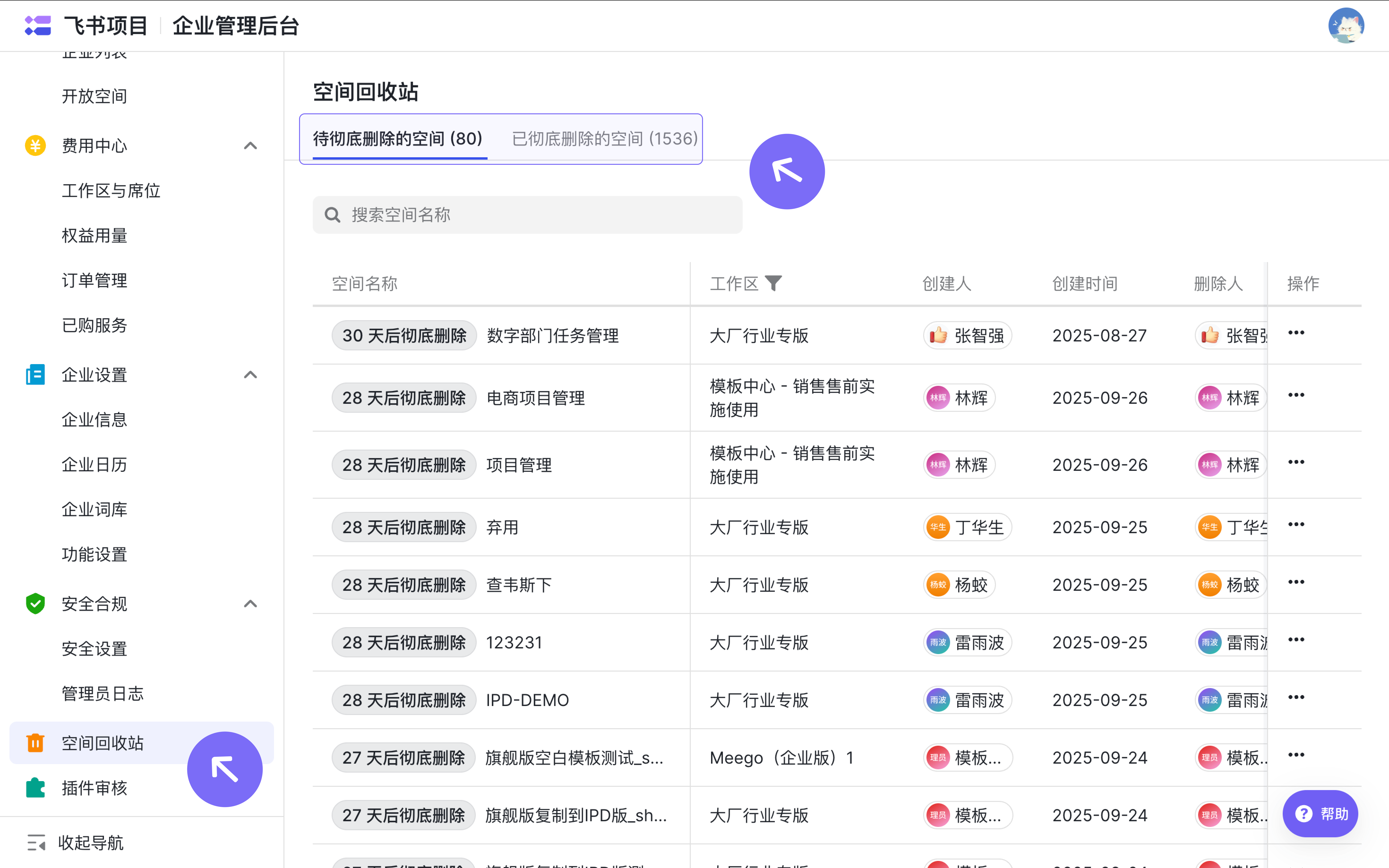
Task: Click 张智强 creator avatar in first row
Action: point(938,335)
